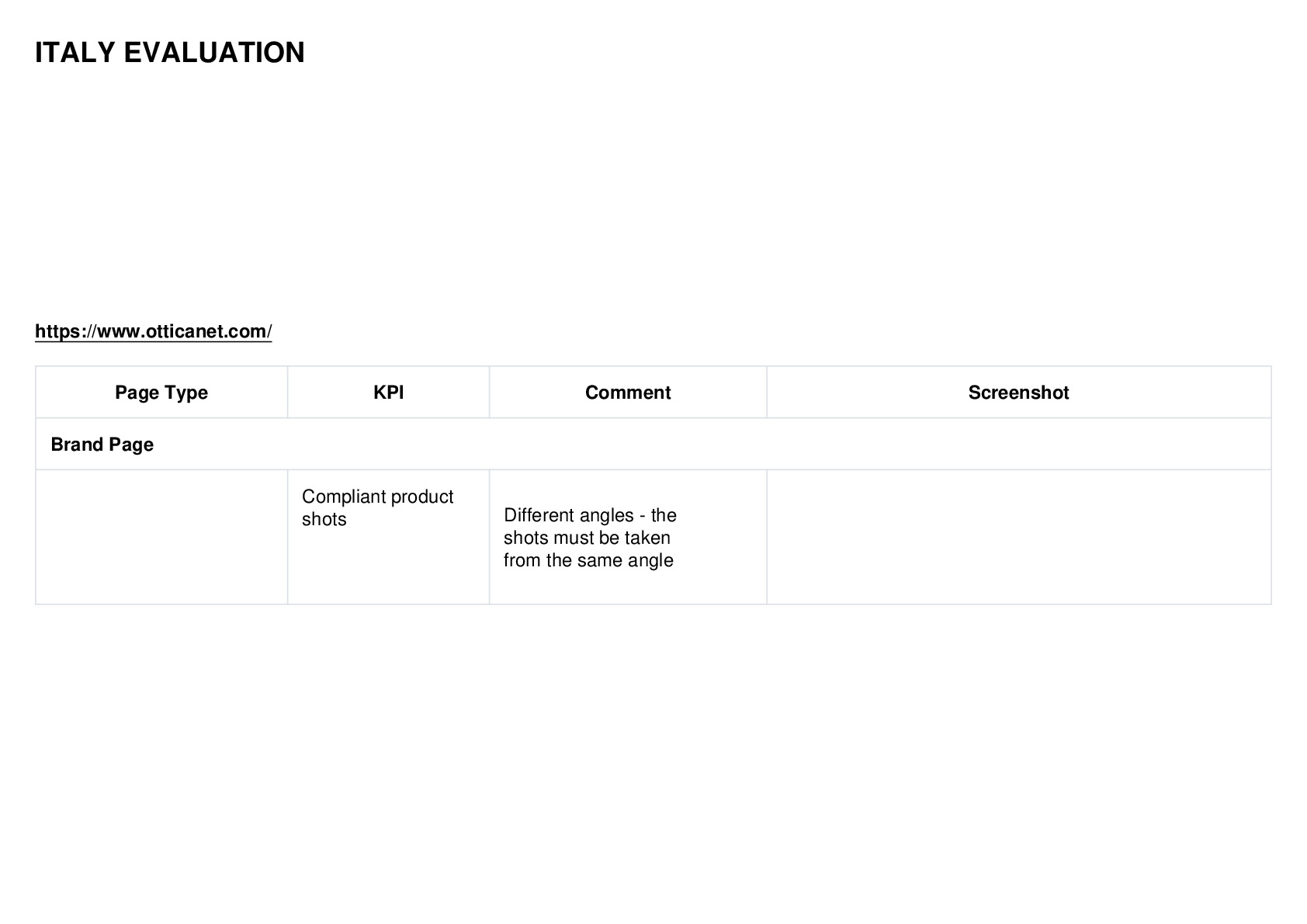The height and width of the screenshot is (924, 1307).
Task: Click the empty Screenshot cell in last row
Action: 1018,537
